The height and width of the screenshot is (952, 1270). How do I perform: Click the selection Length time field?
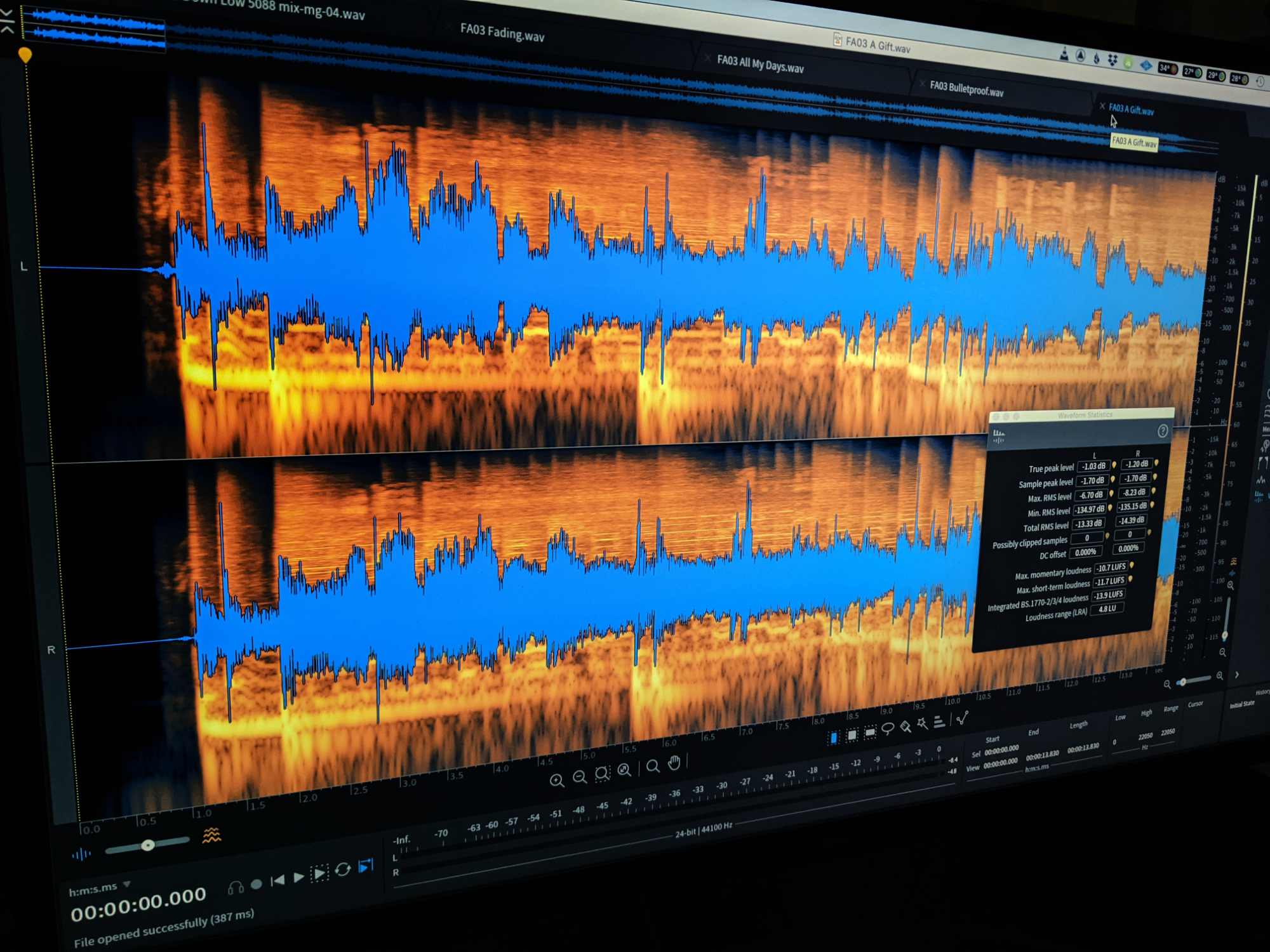coord(1083,748)
